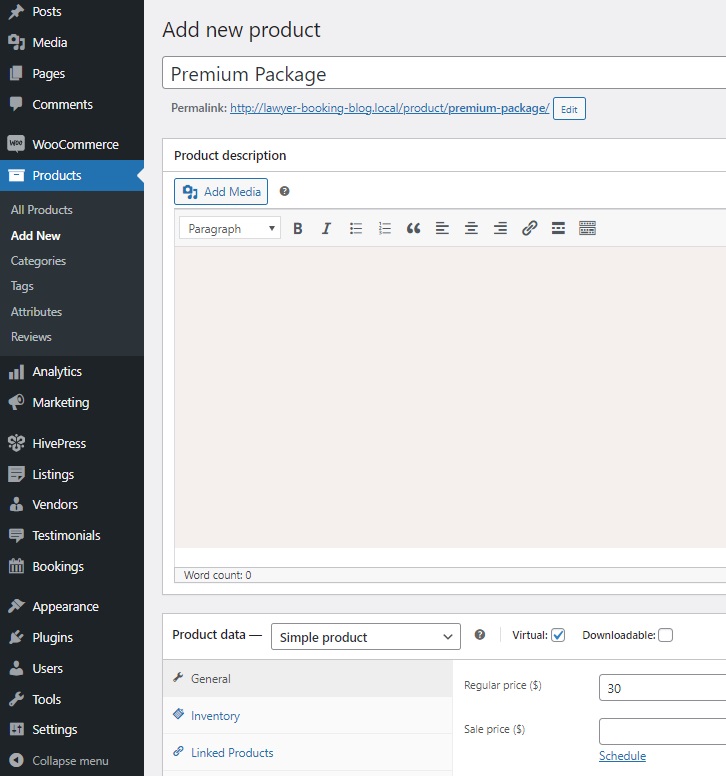Click the Schedule sale link
Image resolution: width=726 pixels, height=776 pixels.
click(622, 756)
